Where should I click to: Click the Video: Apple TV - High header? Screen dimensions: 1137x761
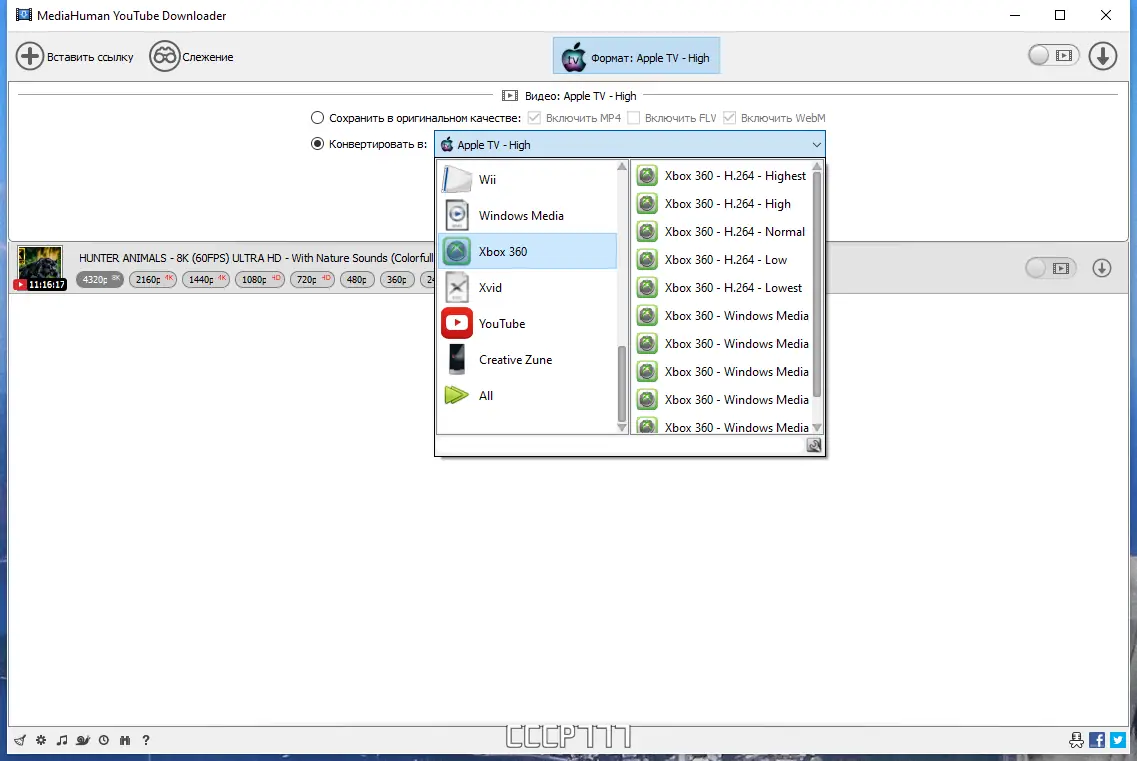pos(569,96)
